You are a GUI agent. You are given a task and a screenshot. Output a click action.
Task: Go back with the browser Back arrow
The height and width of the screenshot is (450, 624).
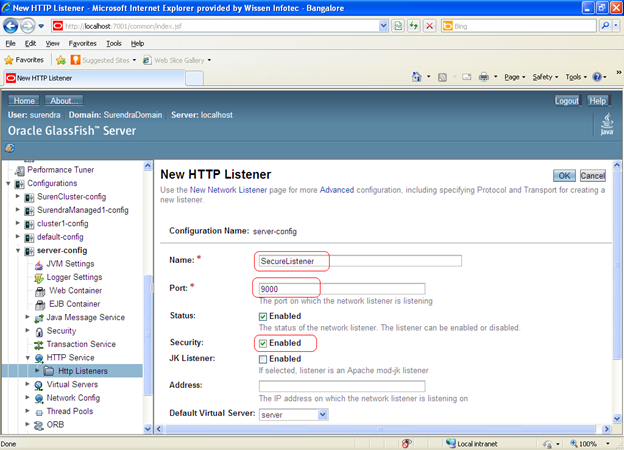(11, 26)
